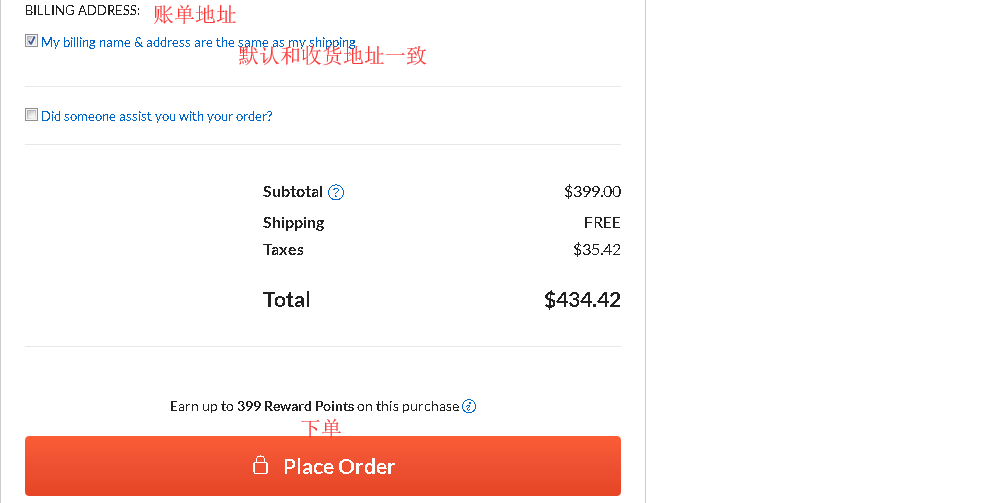
Task: Click the BILLING ADDRESS heading
Action: [82, 10]
